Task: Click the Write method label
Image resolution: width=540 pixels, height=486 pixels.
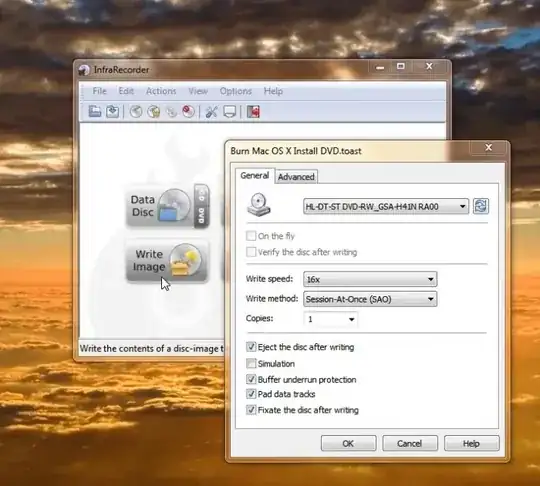Action: pos(272,298)
